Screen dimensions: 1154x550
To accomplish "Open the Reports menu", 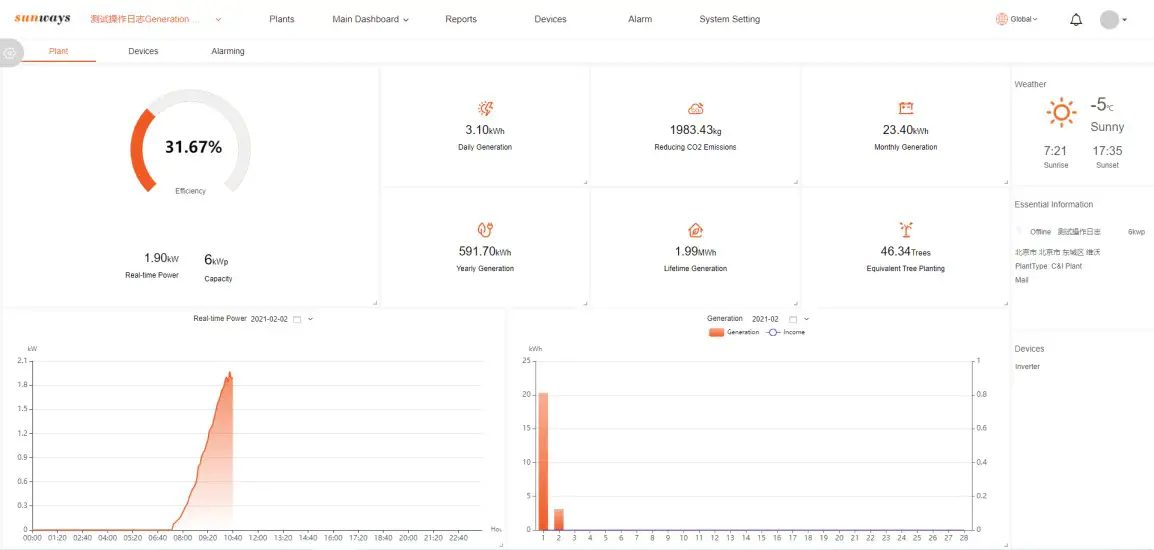I will 461,19.
